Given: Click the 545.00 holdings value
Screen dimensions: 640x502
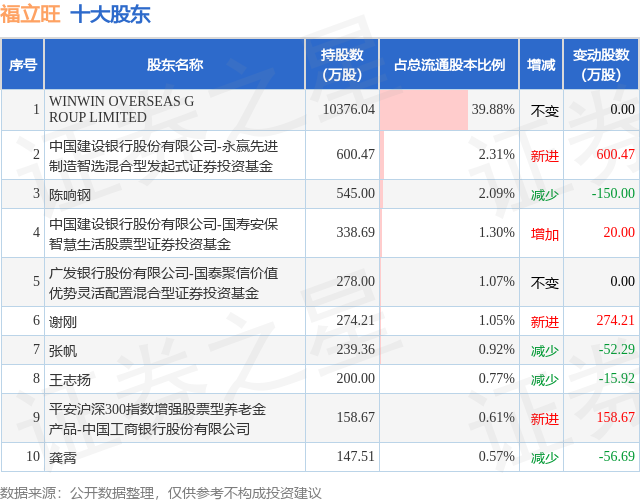Looking at the screenshot, I should 356,193.
